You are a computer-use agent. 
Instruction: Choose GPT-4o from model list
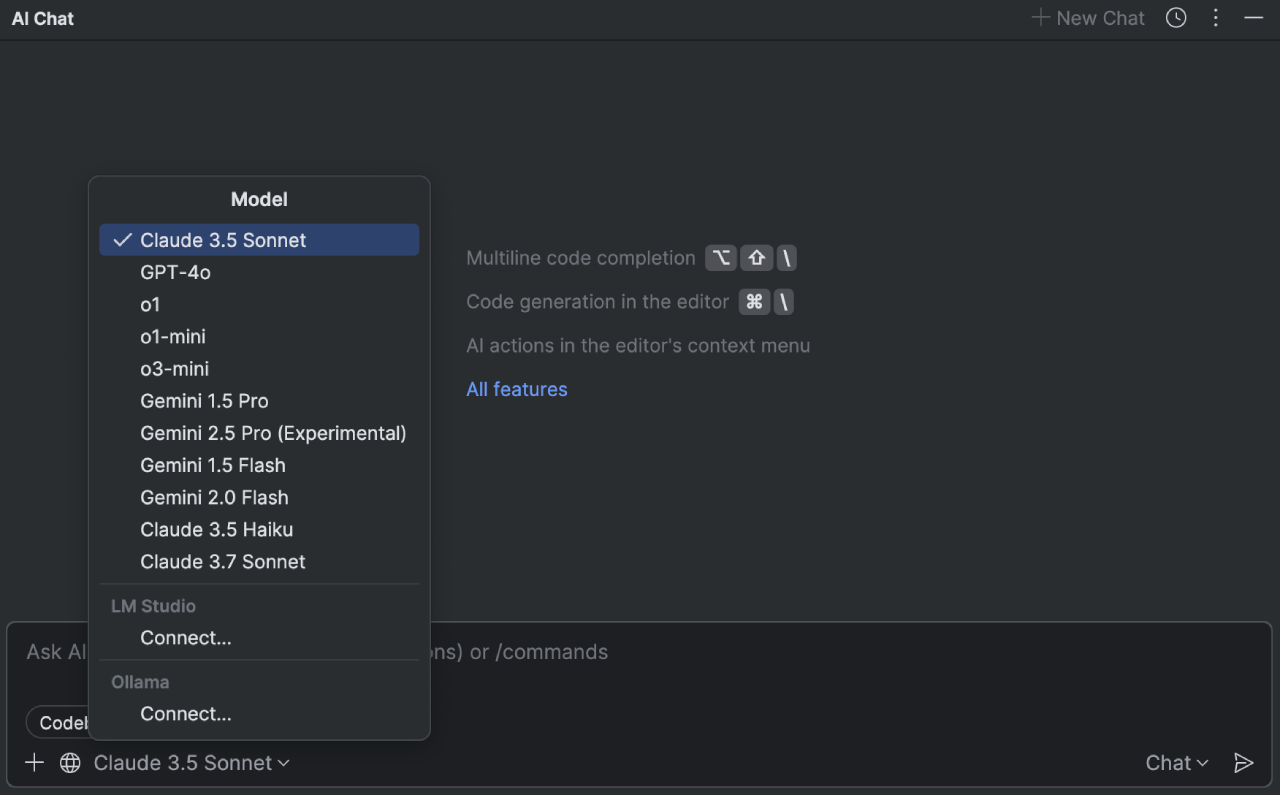pos(176,272)
